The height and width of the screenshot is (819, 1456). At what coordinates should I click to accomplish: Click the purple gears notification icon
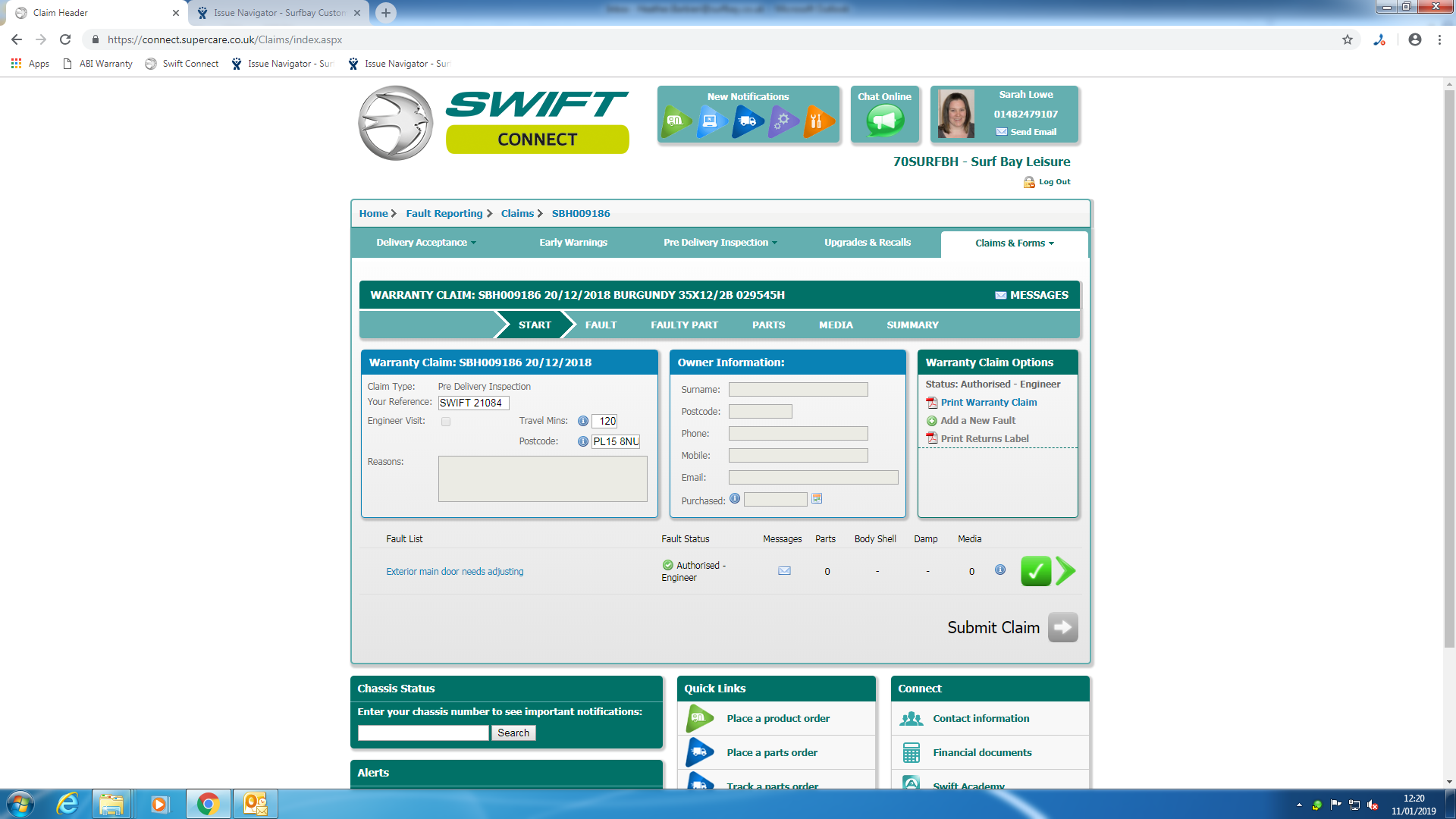[782, 121]
